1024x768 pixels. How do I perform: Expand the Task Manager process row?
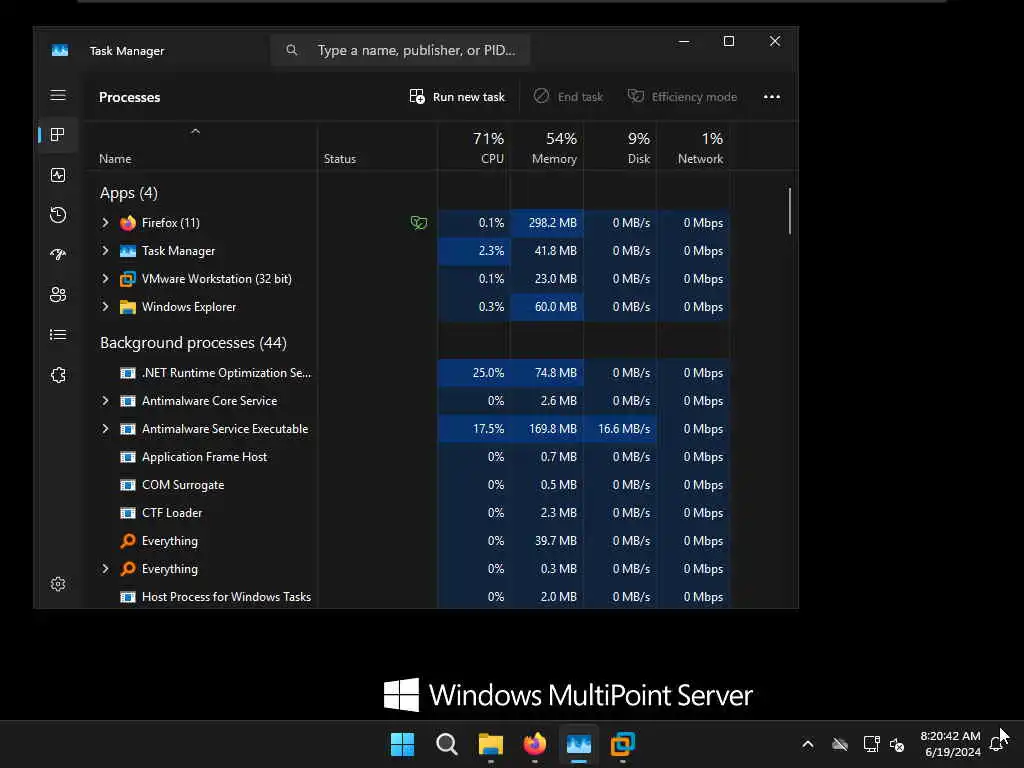pyautogui.click(x=105, y=251)
